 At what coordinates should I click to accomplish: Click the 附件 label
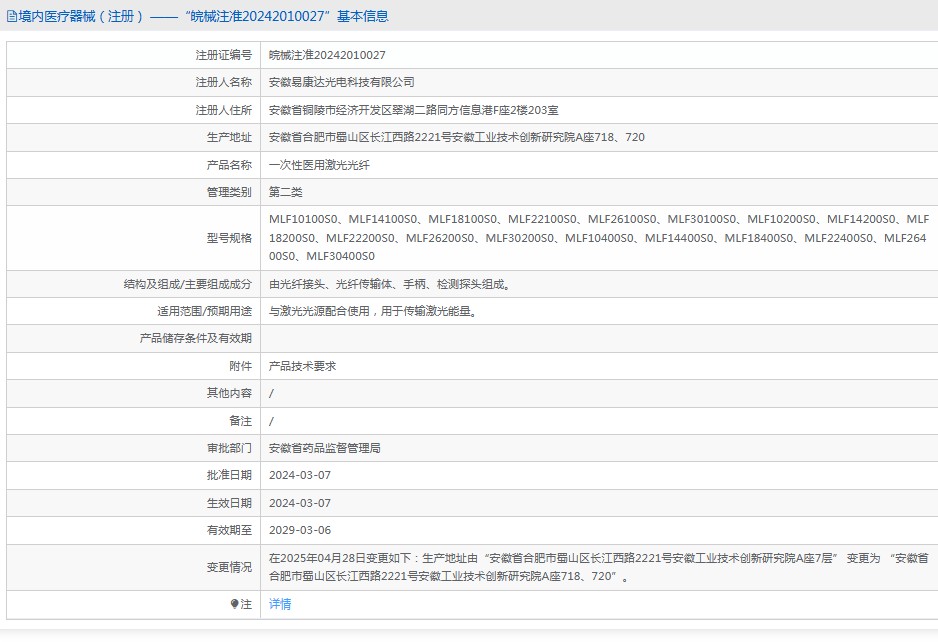[241, 366]
